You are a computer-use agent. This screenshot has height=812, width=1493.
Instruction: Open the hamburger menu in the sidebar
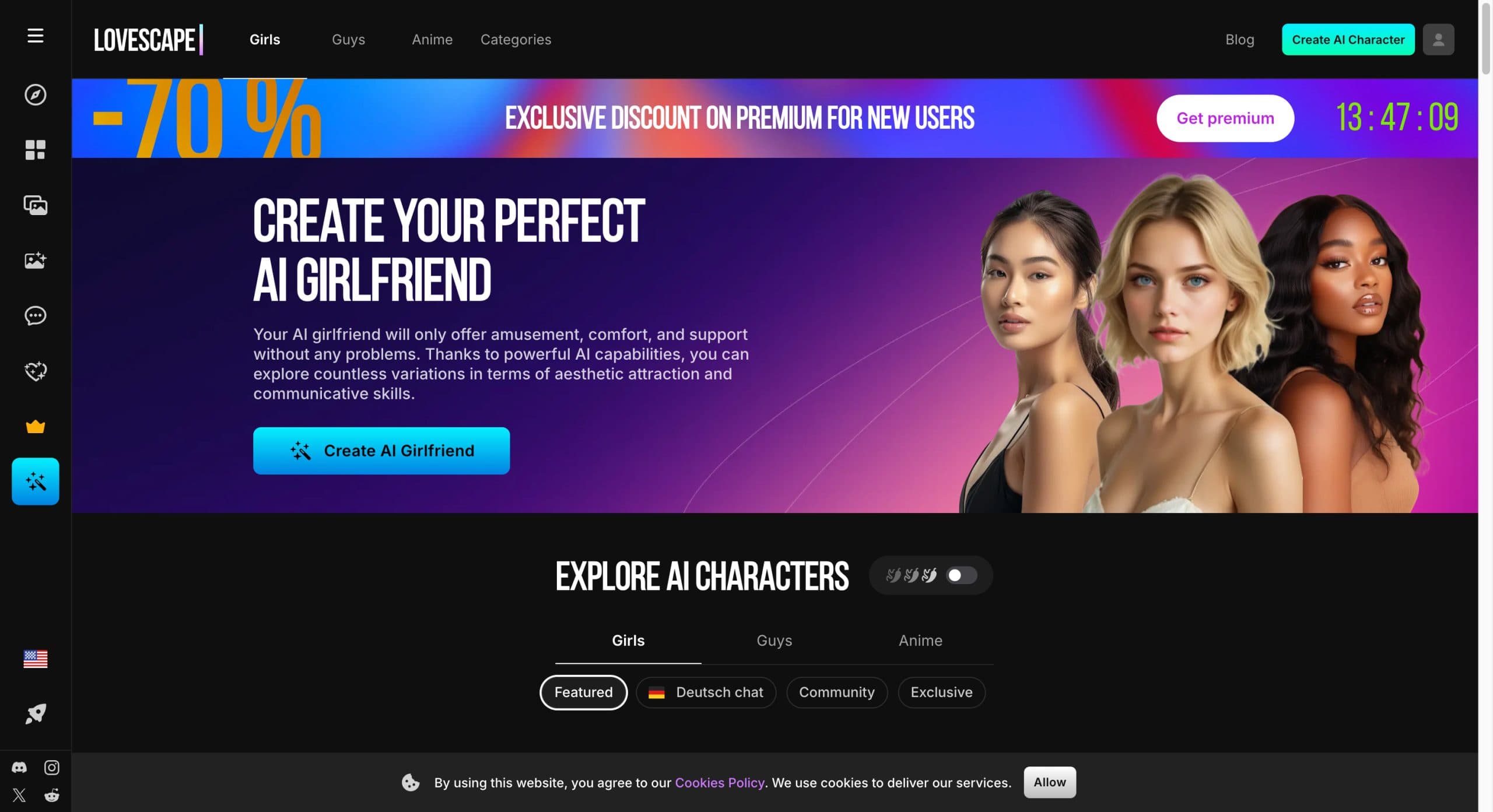click(x=35, y=36)
